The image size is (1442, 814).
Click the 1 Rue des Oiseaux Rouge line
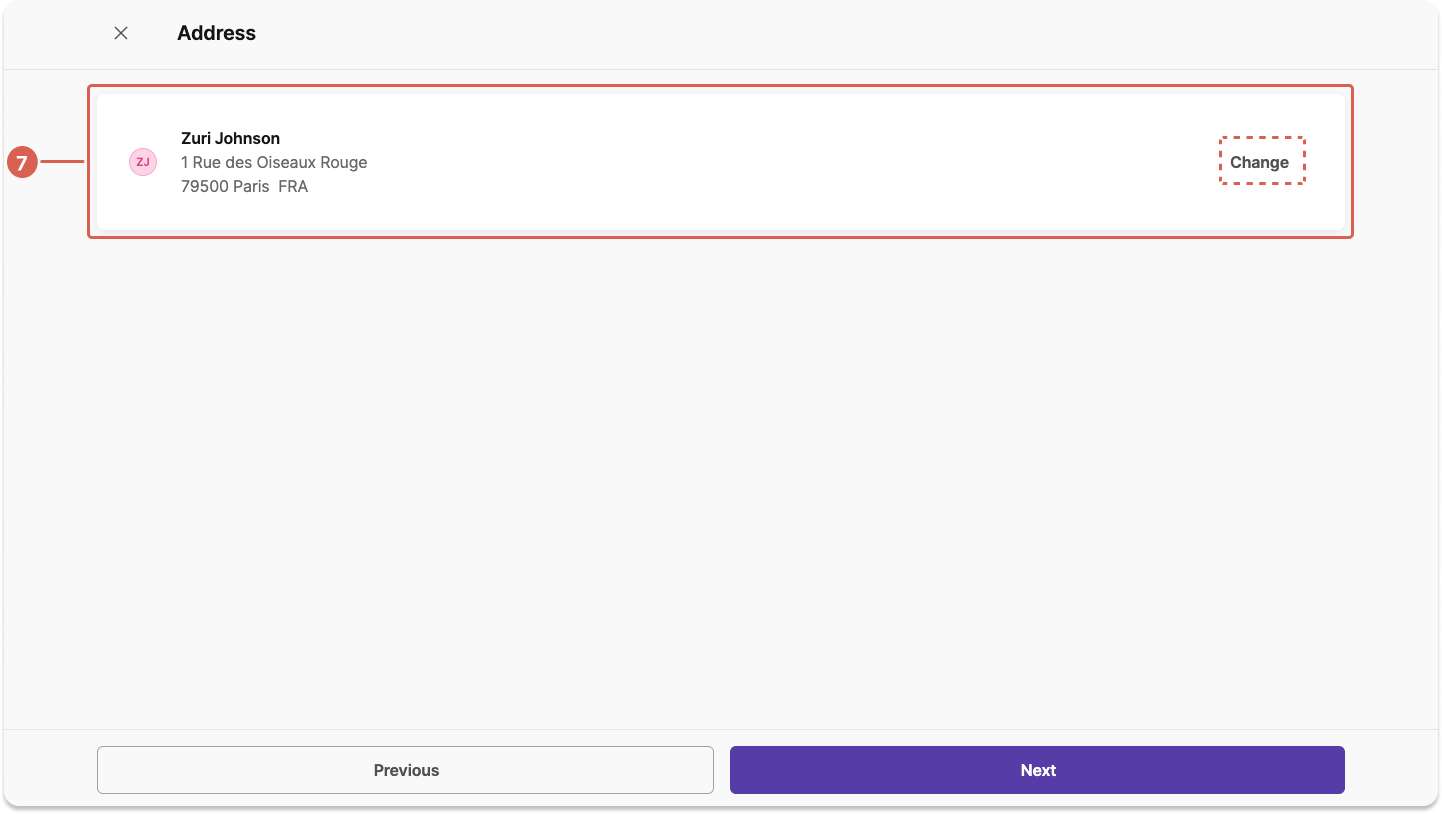(274, 162)
